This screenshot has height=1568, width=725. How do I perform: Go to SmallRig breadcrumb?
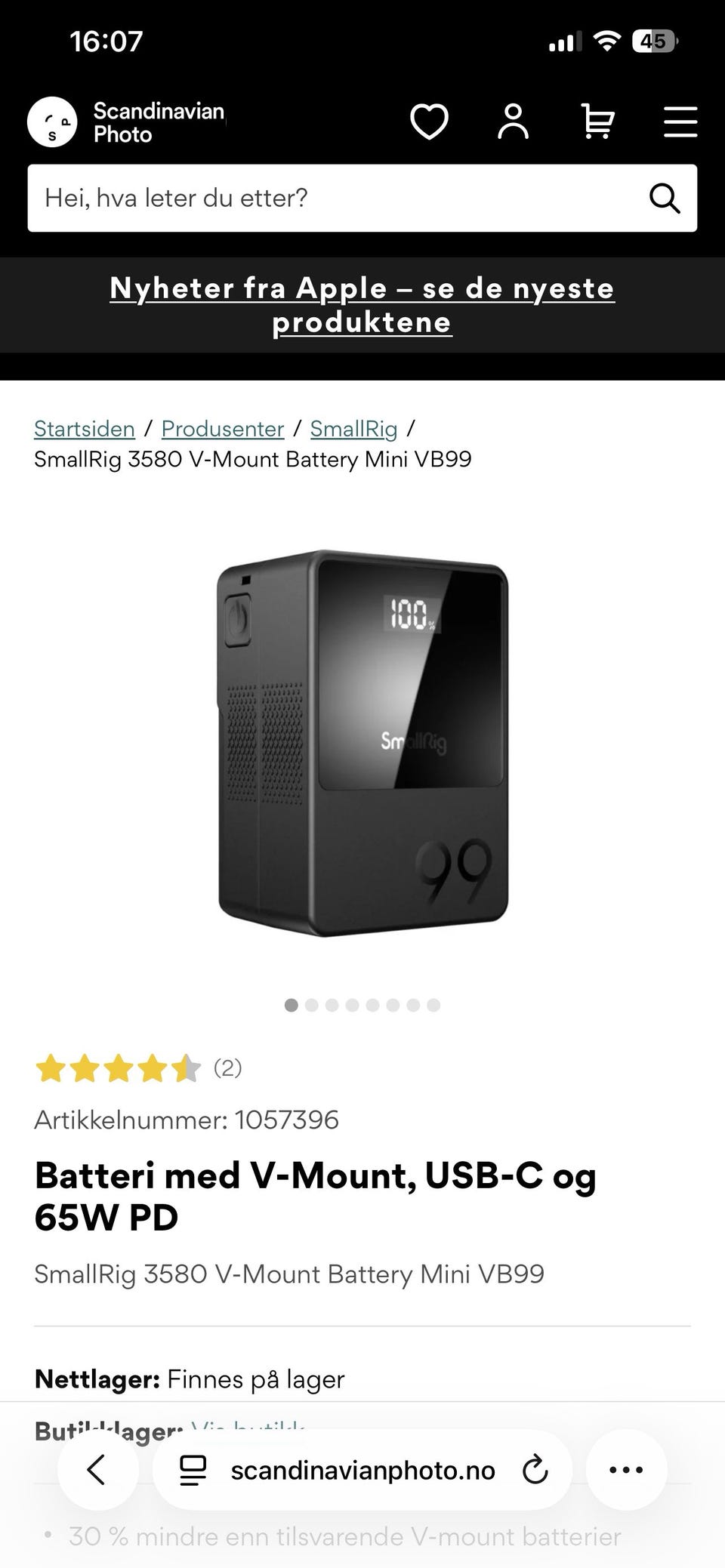(x=353, y=429)
